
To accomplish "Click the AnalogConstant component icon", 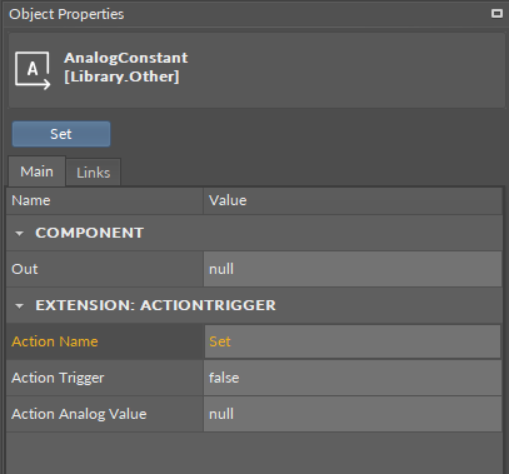I will [x=32, y=70].
